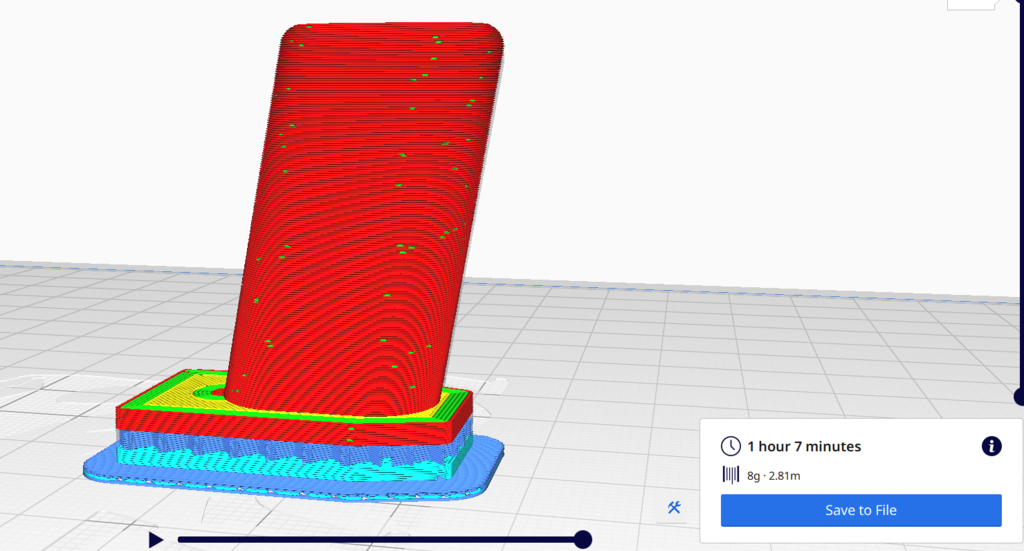Click the layer slider lower handle
Image resolution: width=1024 pixels, height=551 pixels.
[1020, 398]
